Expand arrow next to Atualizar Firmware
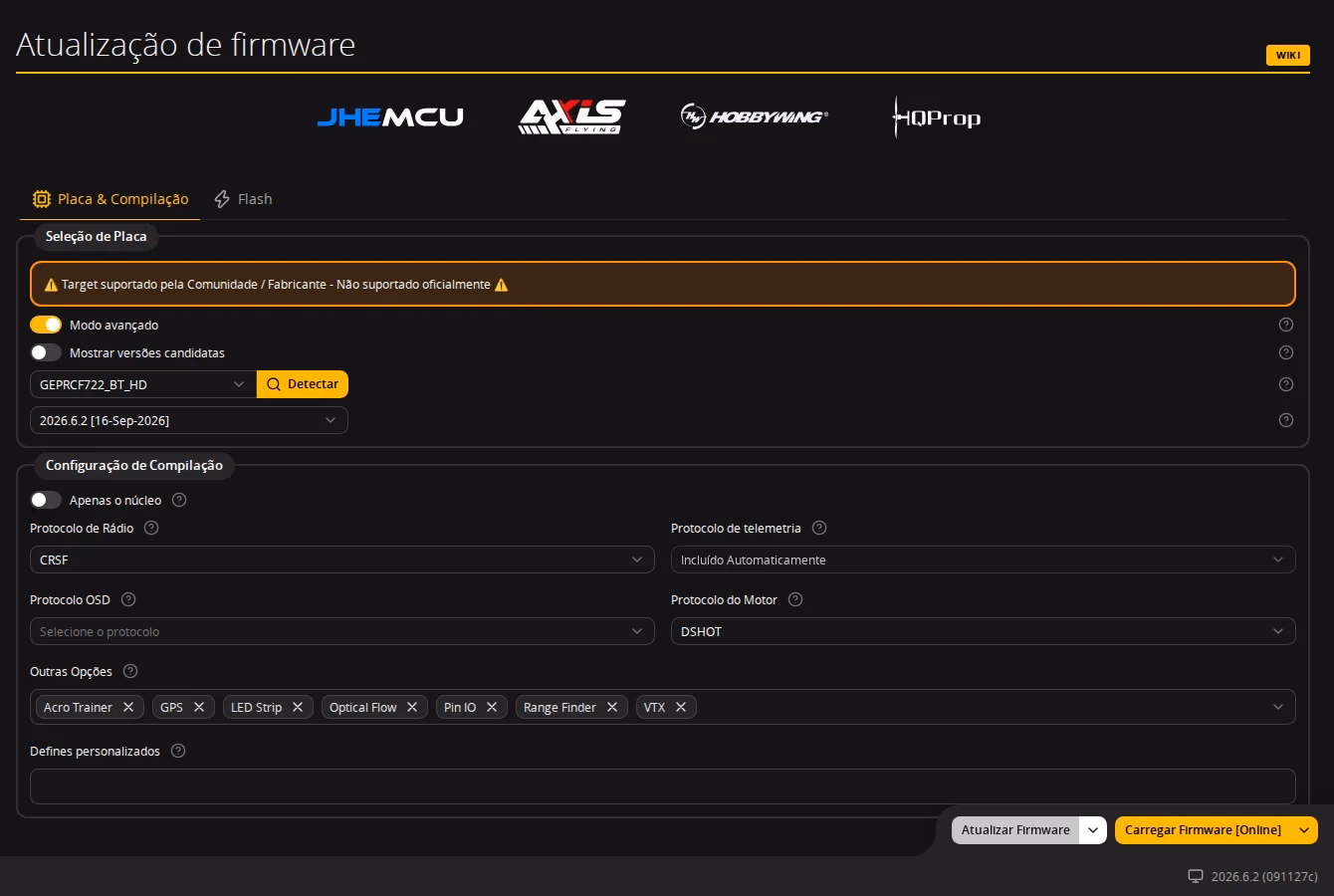The width and height of the screenshot is (1334, 896). [1093, 830]
